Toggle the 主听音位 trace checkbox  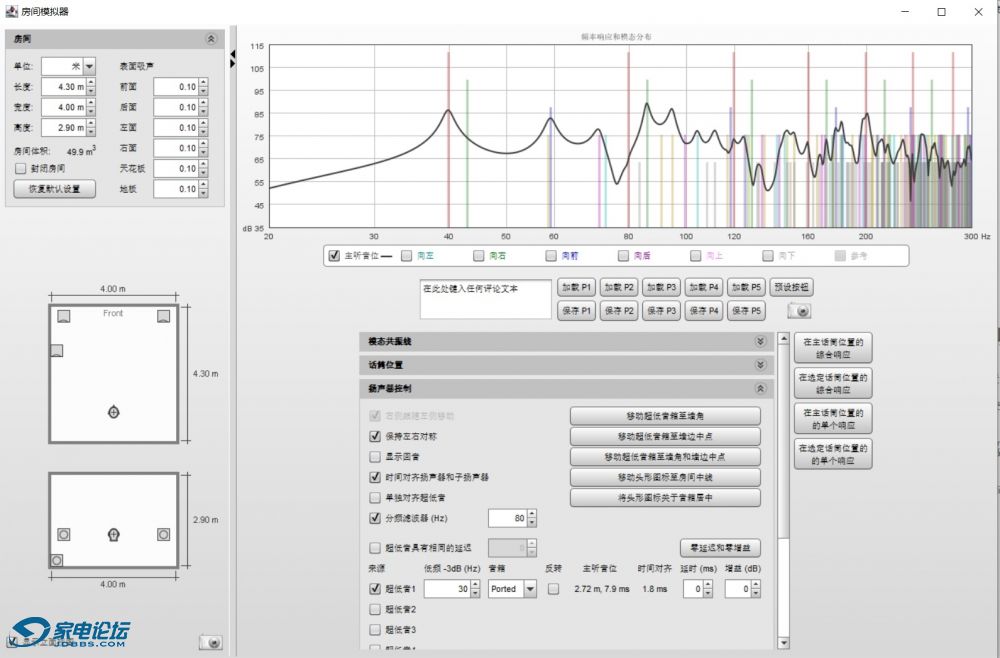pyautogui.click(x=334, y=256)
